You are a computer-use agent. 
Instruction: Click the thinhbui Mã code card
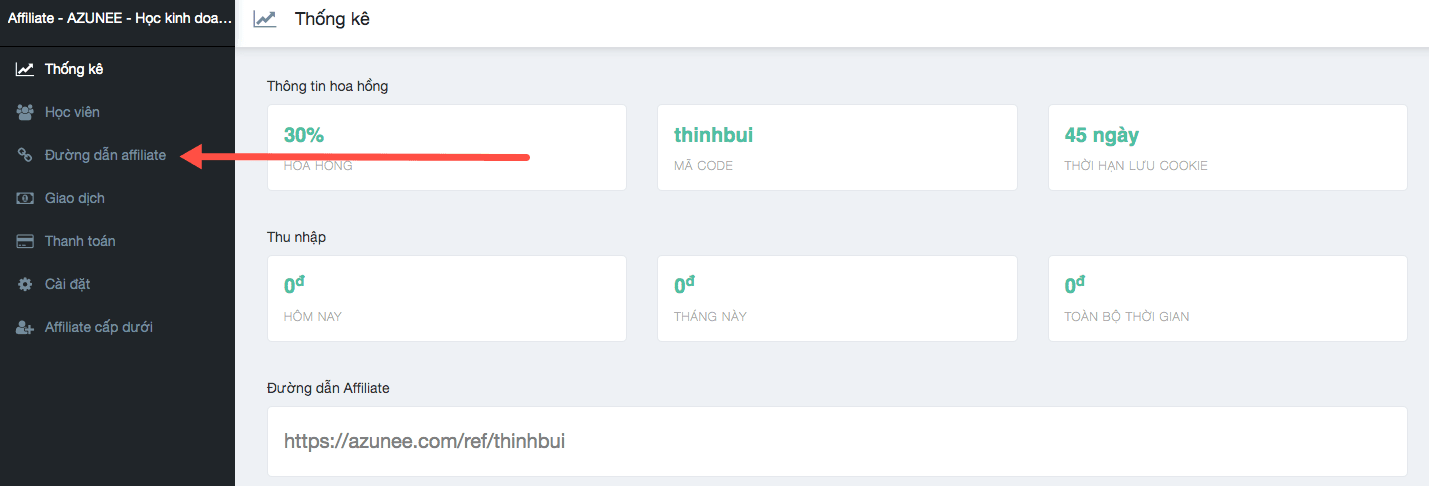tap(837, 148)
